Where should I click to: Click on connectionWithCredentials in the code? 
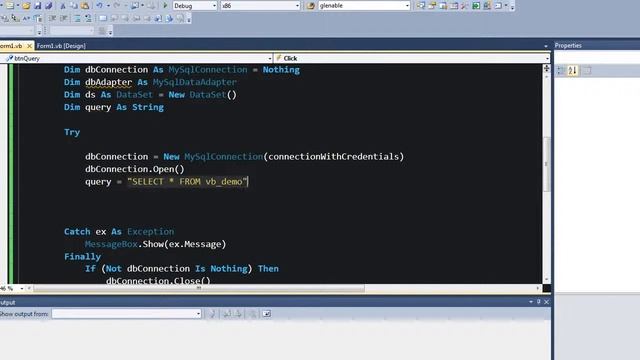click(x=333, y=157)
